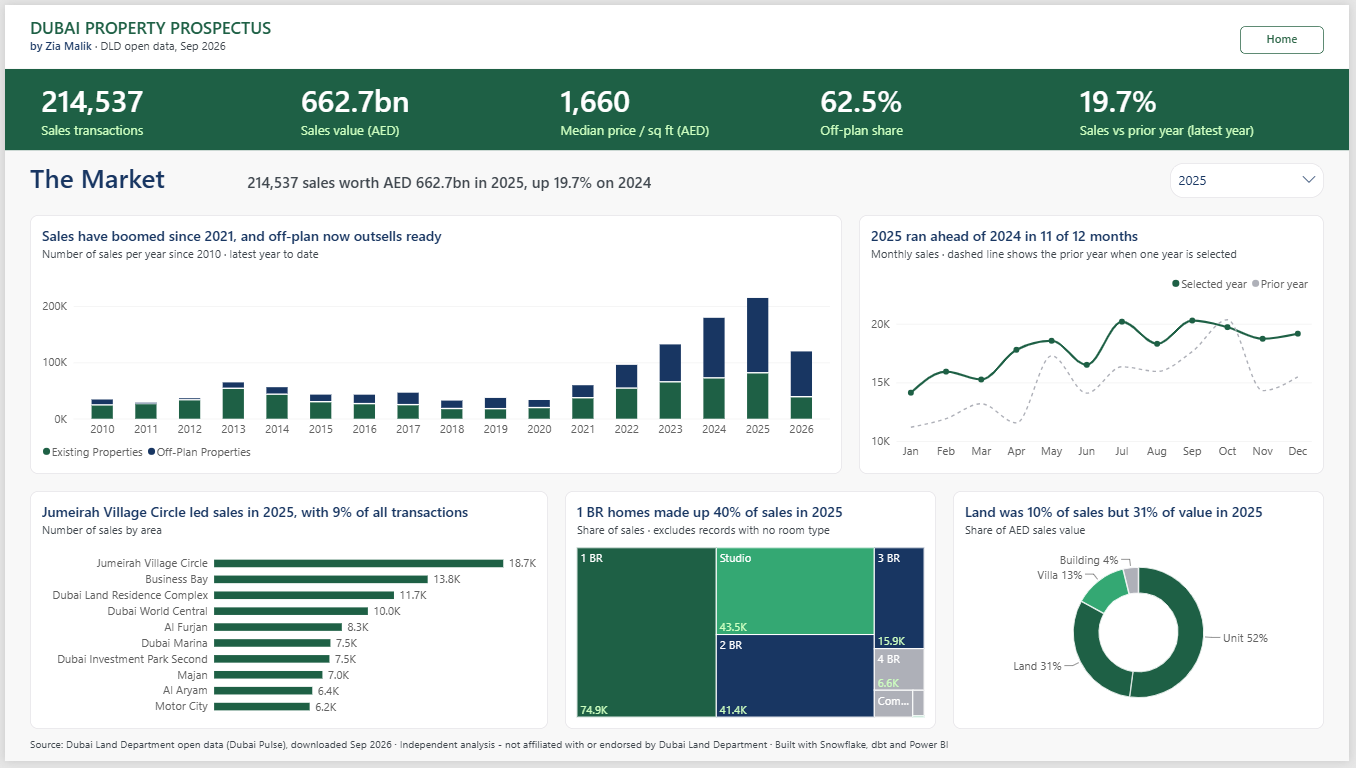Select the existing-properties segment of the 2024 bar
Screen dimensions: 1356x768
pyautogui.click(x=714, y=398)
